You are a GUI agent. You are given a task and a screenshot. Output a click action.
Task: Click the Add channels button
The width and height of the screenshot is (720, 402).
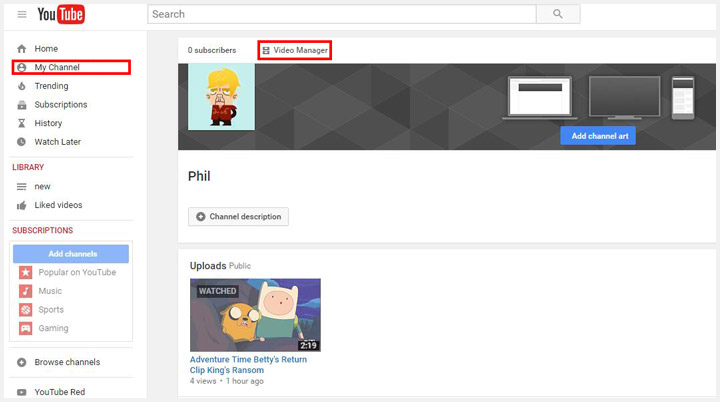click(x=71, y=254)
